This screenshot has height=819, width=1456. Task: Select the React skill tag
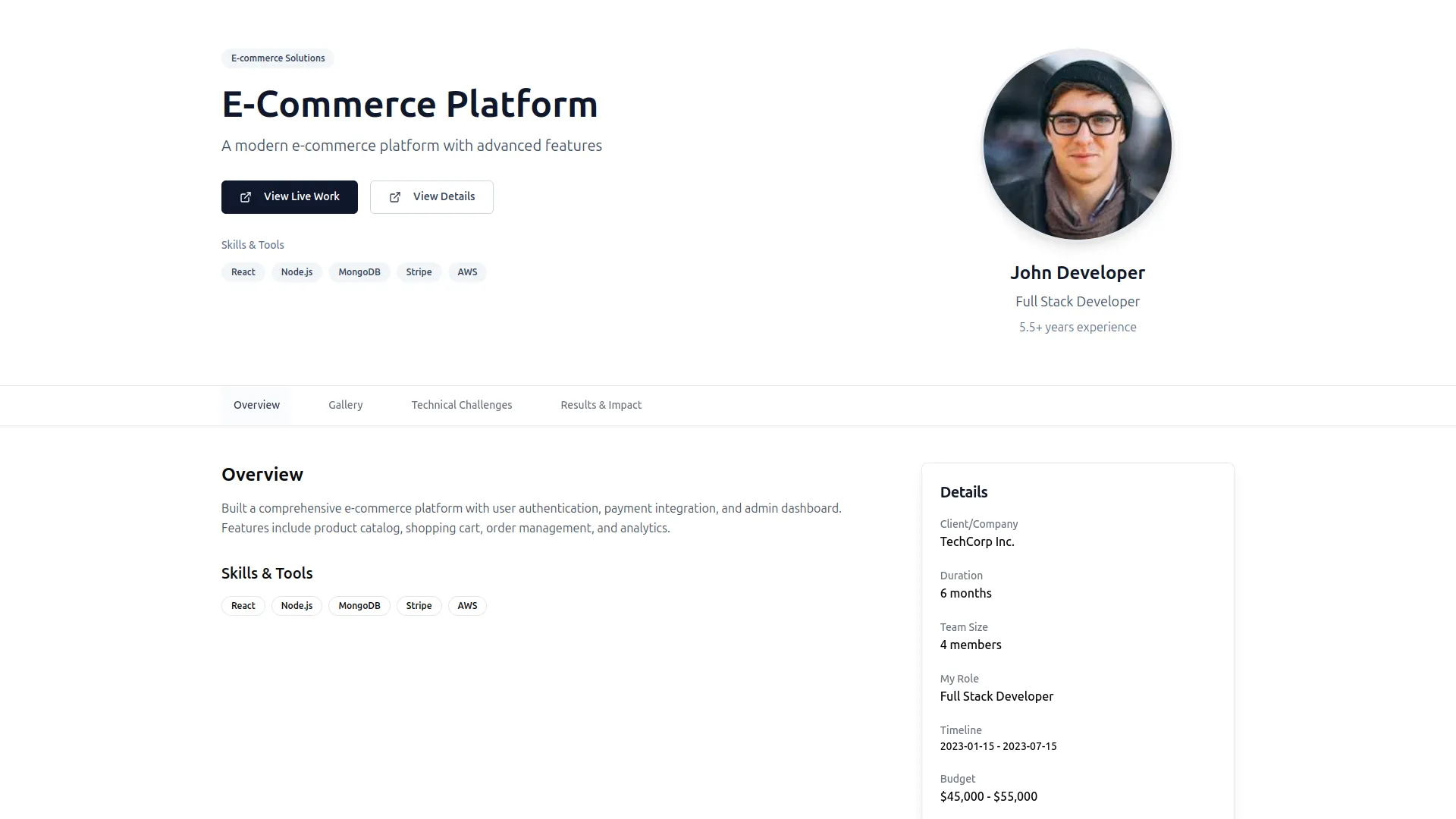(243, 272)
